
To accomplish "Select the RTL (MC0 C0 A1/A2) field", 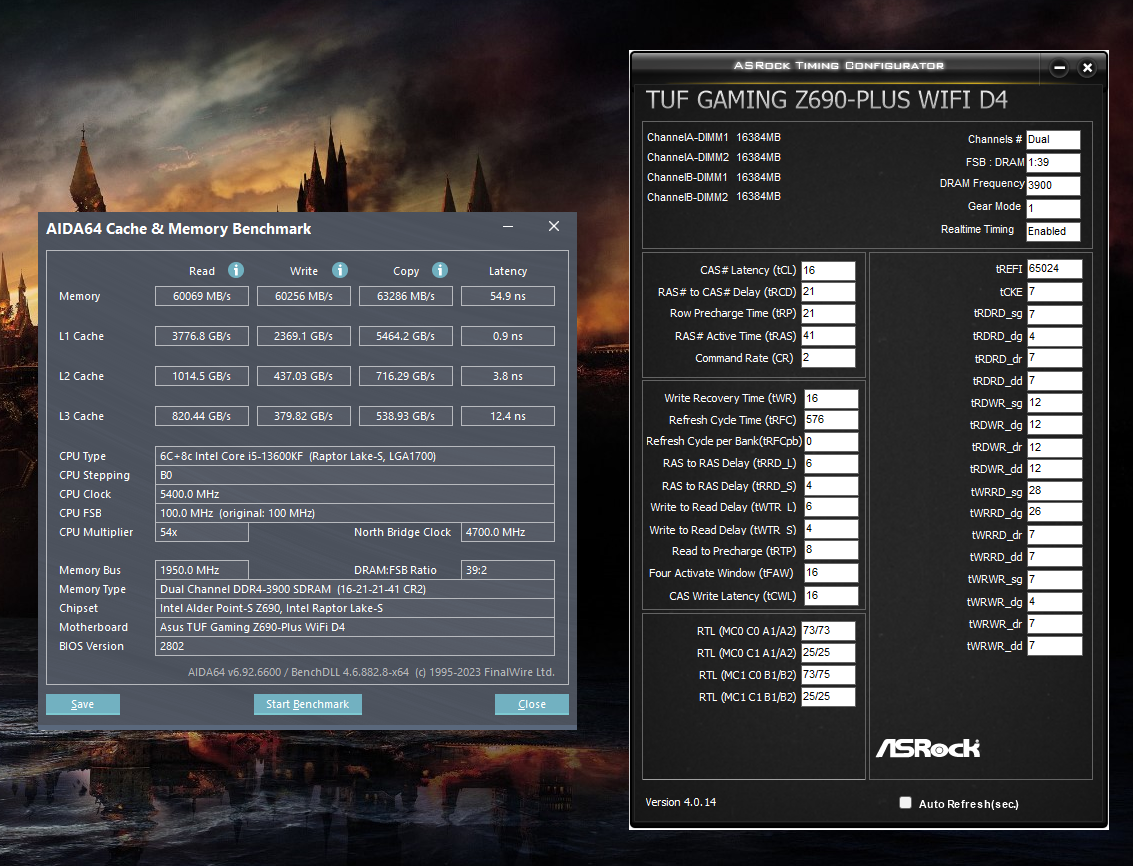I will tap(828, 631).
